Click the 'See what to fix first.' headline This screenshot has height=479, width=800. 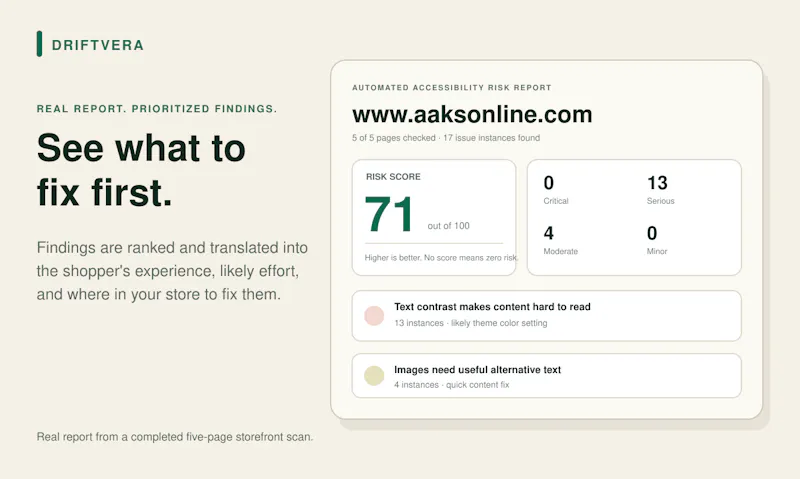pyautogui.click(x=141, y=170)
